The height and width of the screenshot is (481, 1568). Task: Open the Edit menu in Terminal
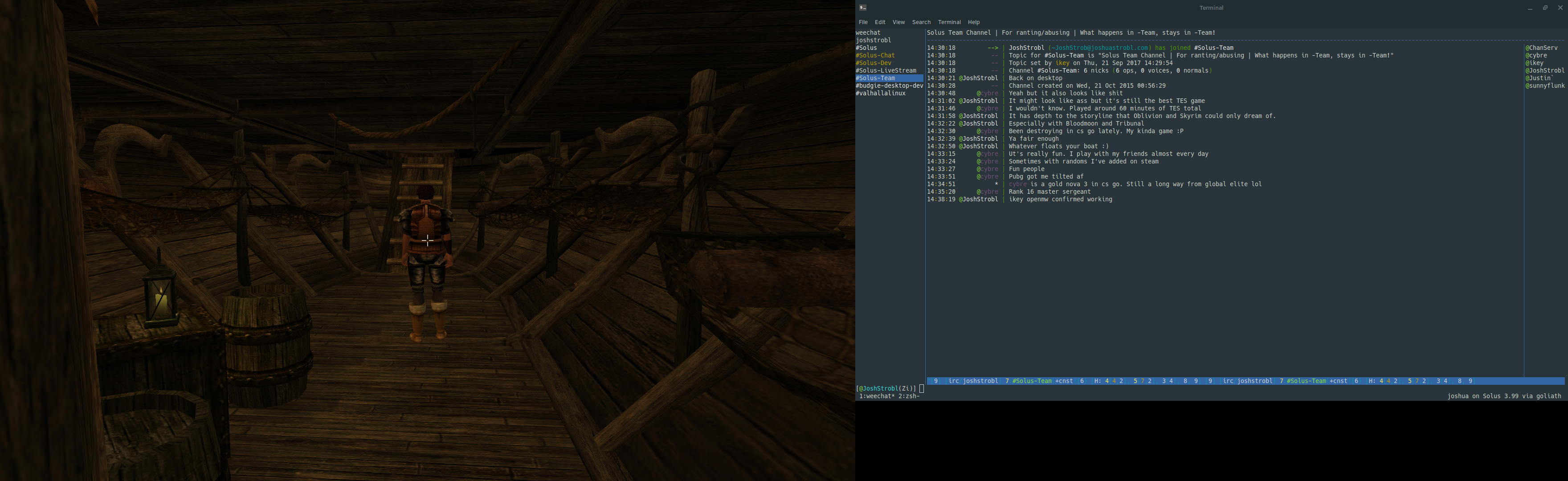pyautogui.click(x=880, y=22)
